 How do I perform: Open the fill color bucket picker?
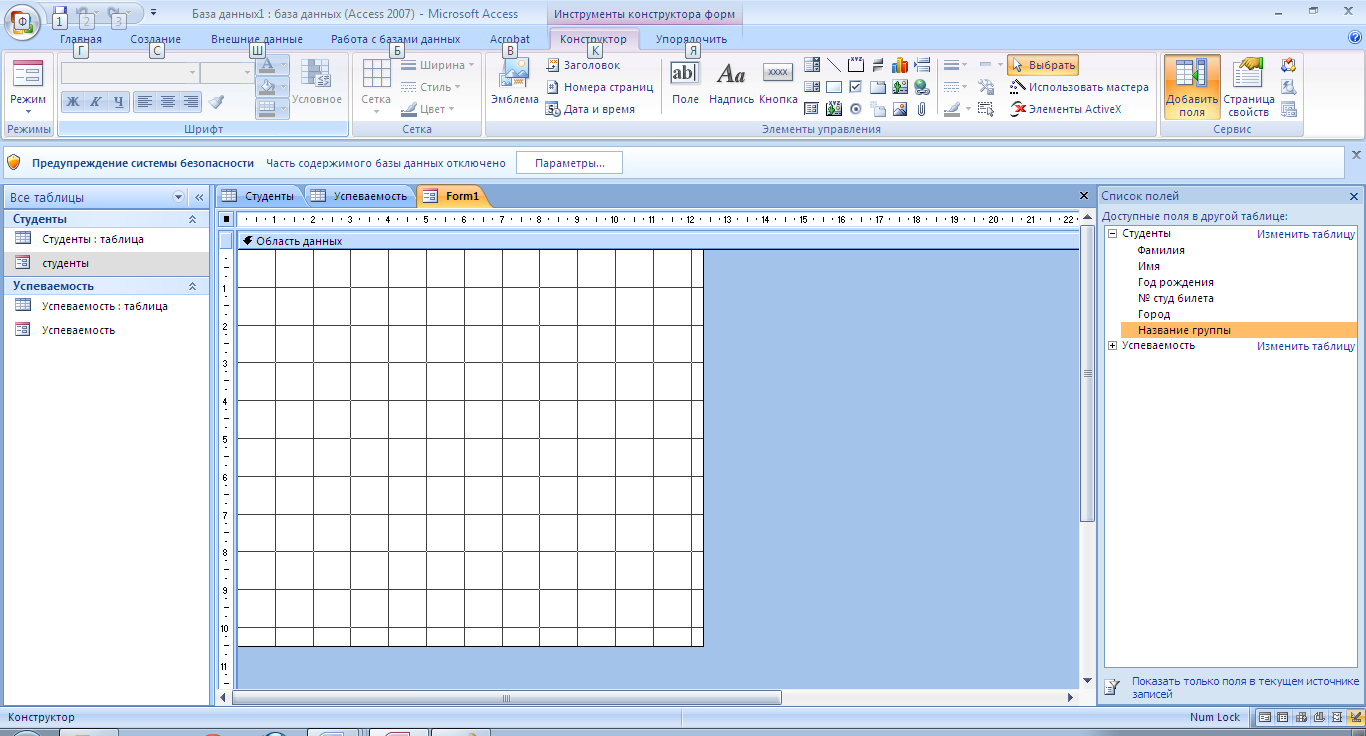[x=272, y=87]
